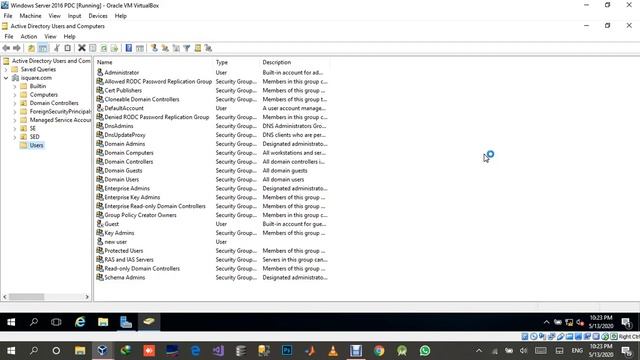640x360 pixels.
Task: Go back with the toolbar Back arrow
Action: [x=6, y=48]
